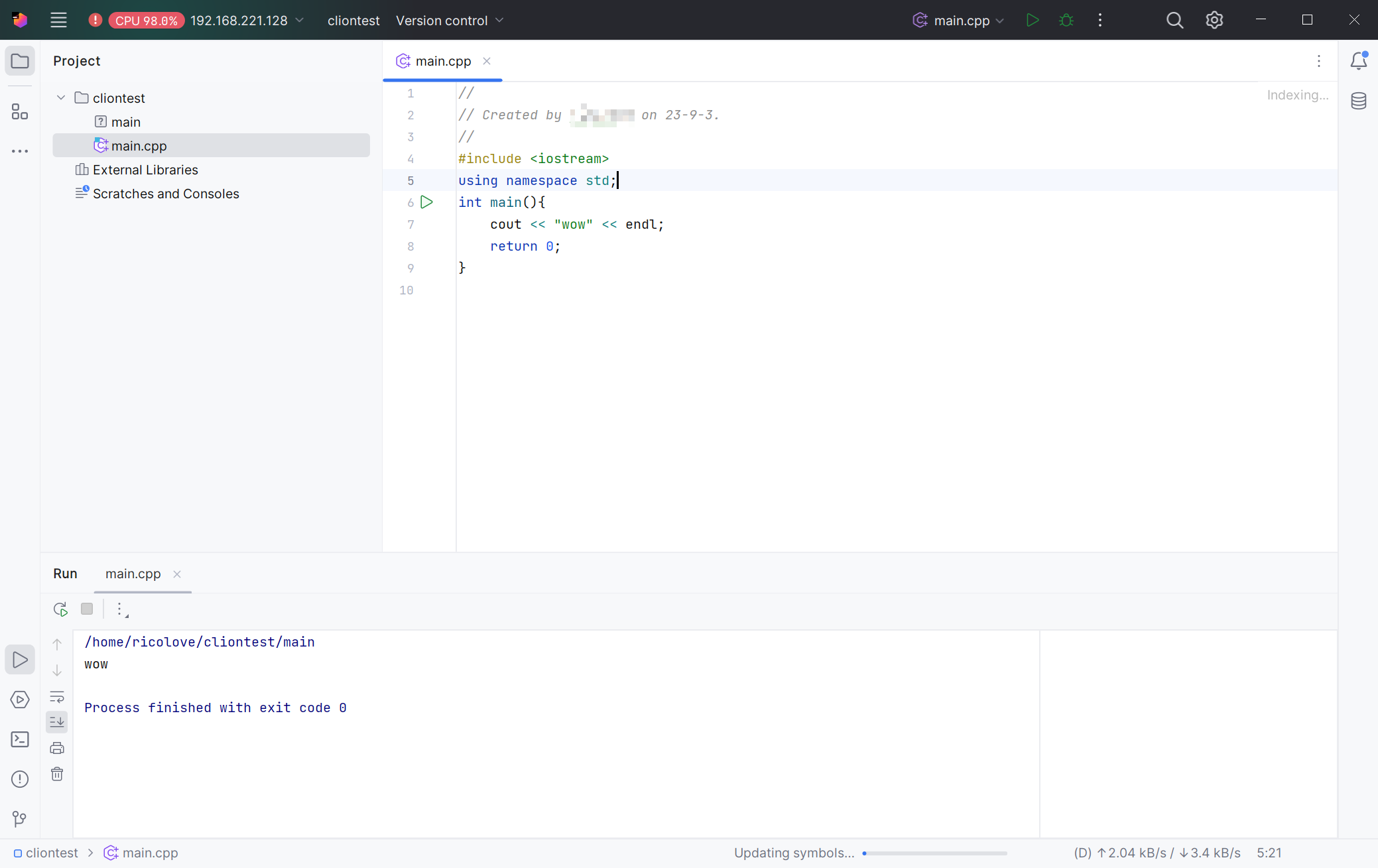This screenshot has width=1378, height=868.
Task: Rerun main.cpp in the Run panel
Action: (x=60, y=609)
